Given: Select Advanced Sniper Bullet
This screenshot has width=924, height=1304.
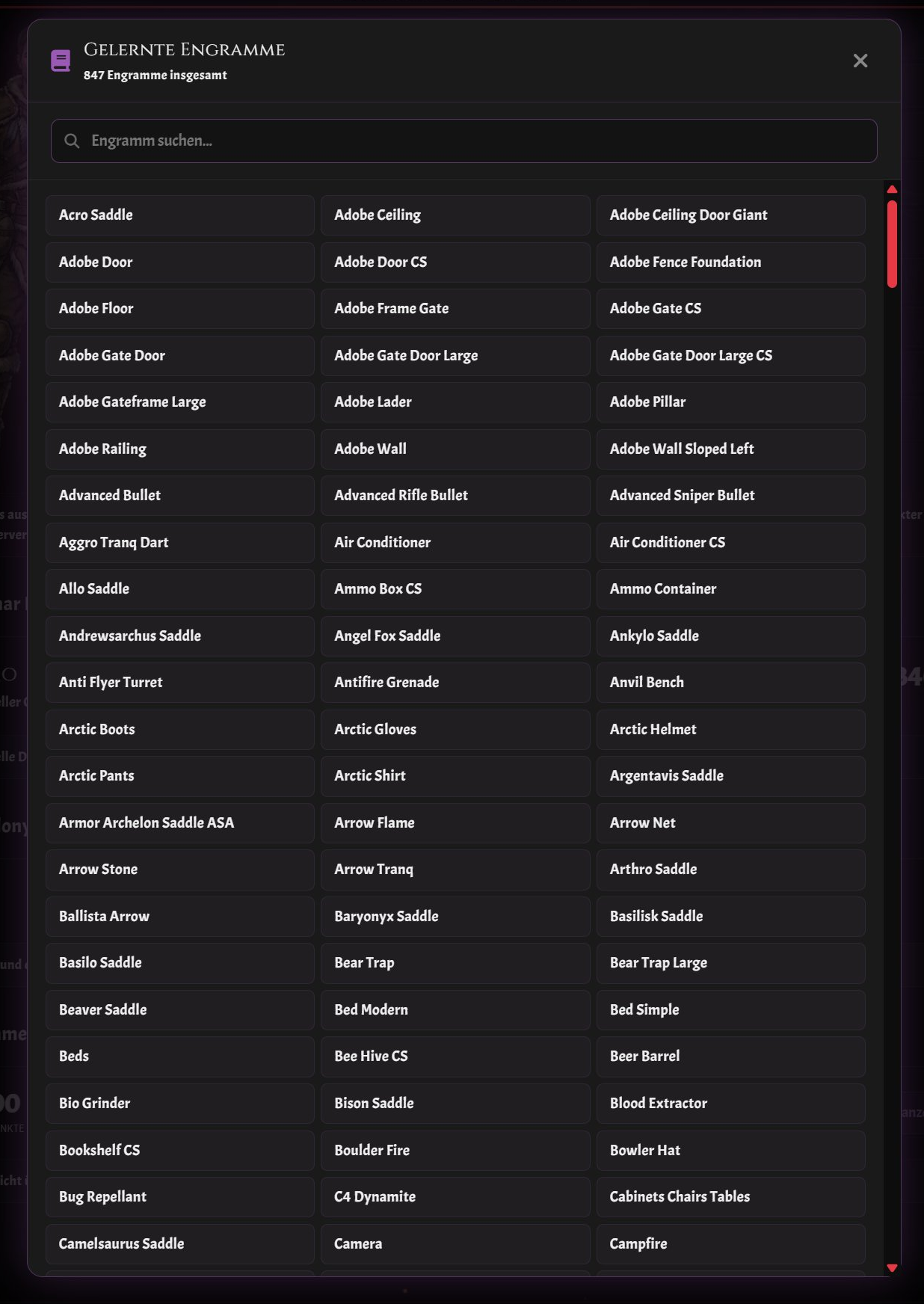Looking at the screenshot, I should [730, 496].
